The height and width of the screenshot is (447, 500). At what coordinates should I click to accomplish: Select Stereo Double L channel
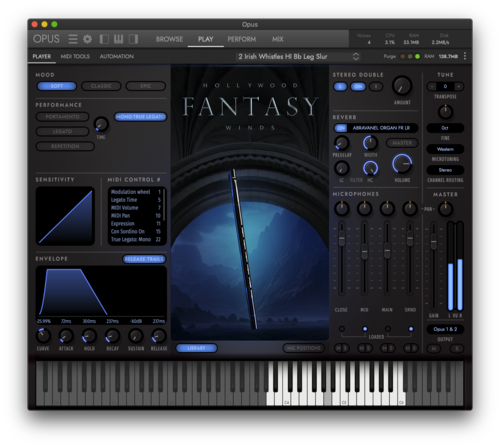(x=340, y=87)
